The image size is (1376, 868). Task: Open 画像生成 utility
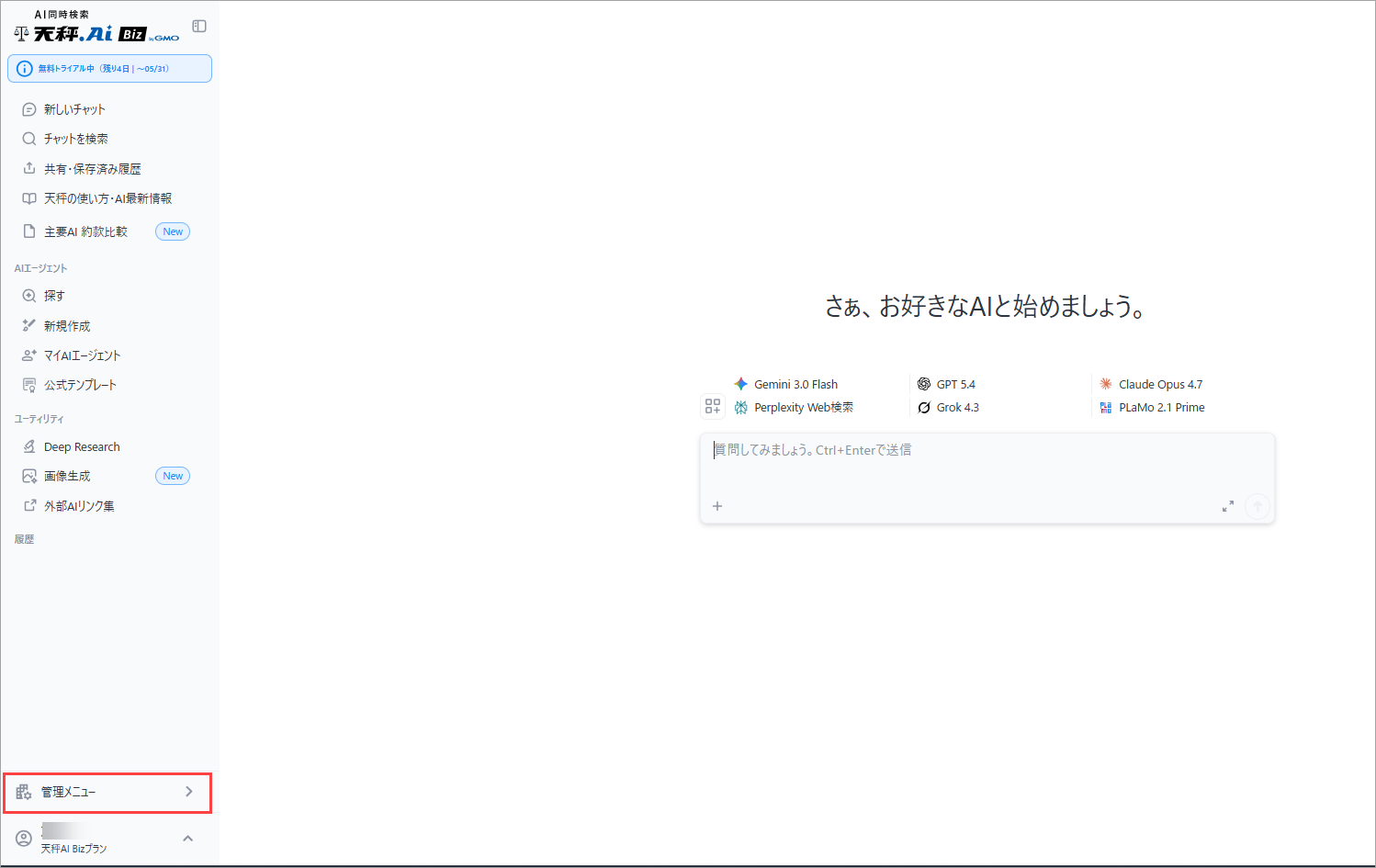tap(67, 476)
